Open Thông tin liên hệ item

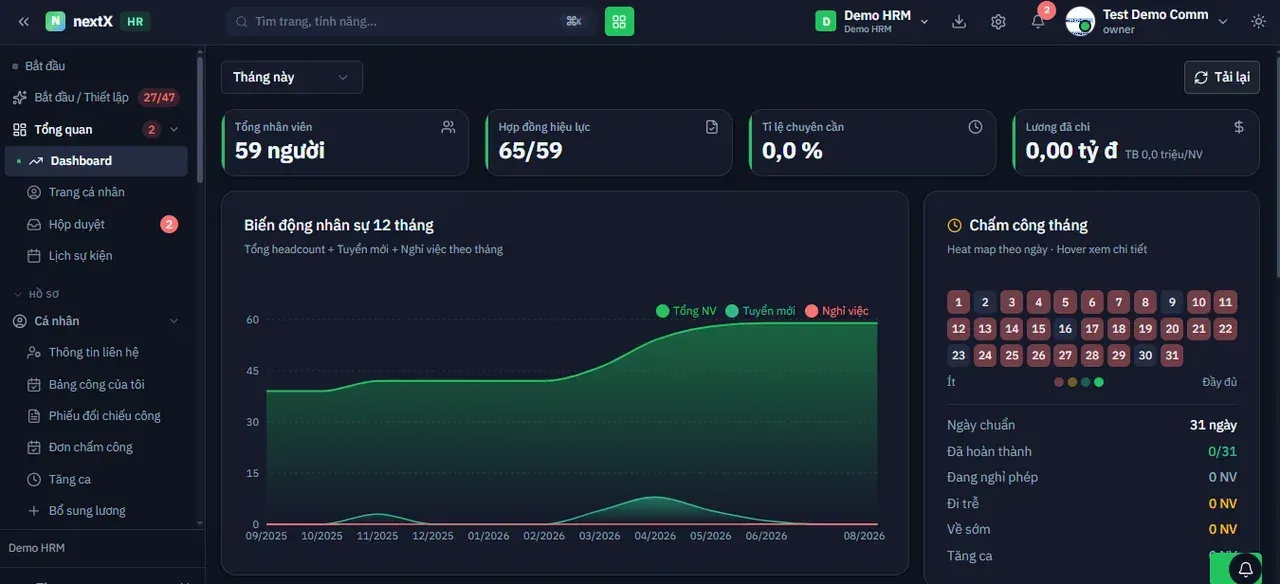(x=96, y=352)
